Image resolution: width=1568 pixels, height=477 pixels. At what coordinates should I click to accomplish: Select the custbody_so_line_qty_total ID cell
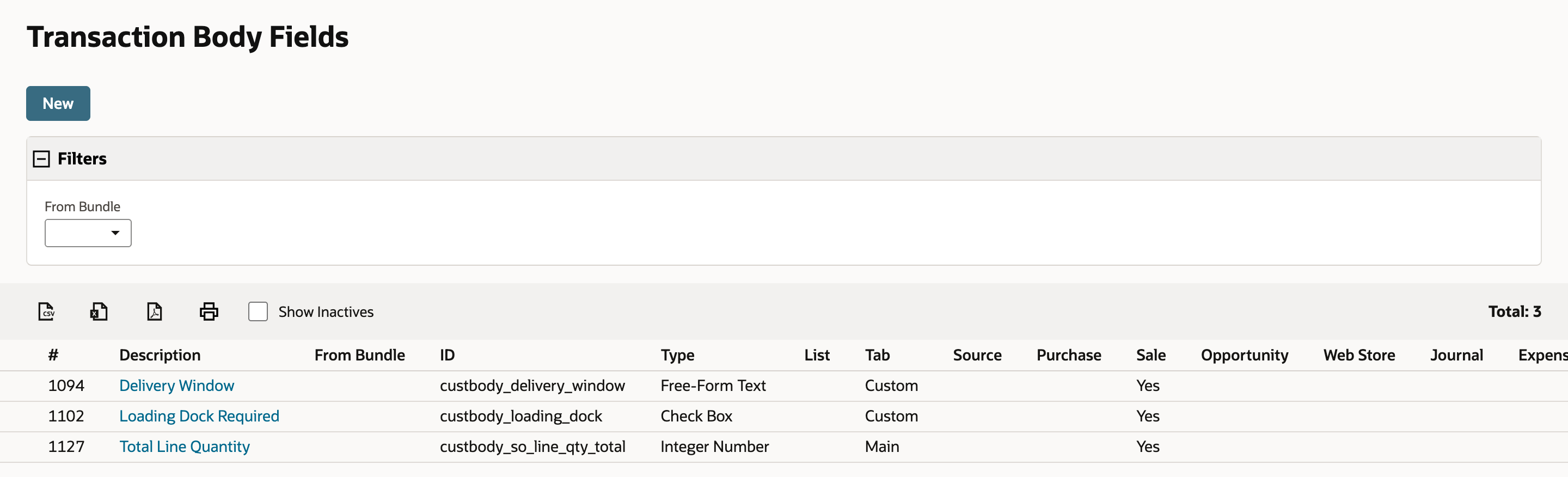532,447
